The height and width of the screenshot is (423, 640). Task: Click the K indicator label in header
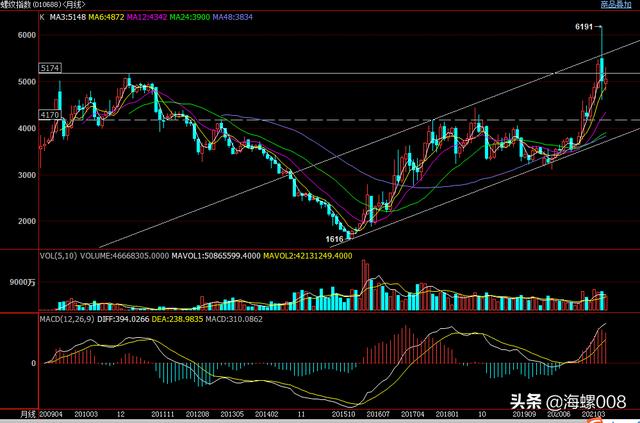point(43,17)
